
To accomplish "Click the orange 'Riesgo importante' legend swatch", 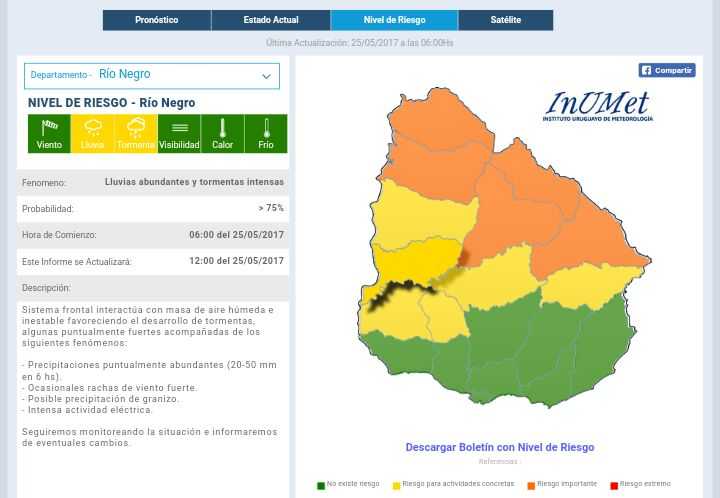I will pyautogui.click(x=531, y=485).
